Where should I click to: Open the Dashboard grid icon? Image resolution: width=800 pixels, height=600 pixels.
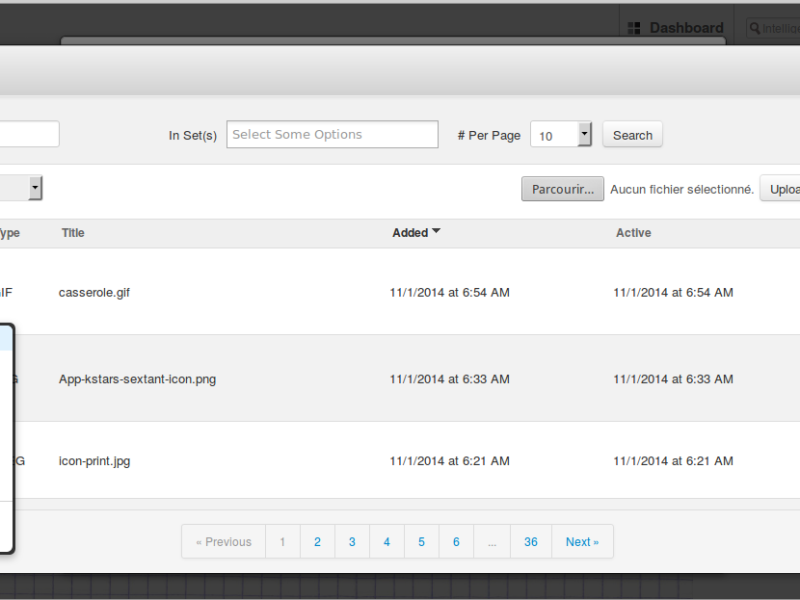[x=634, y=28]
